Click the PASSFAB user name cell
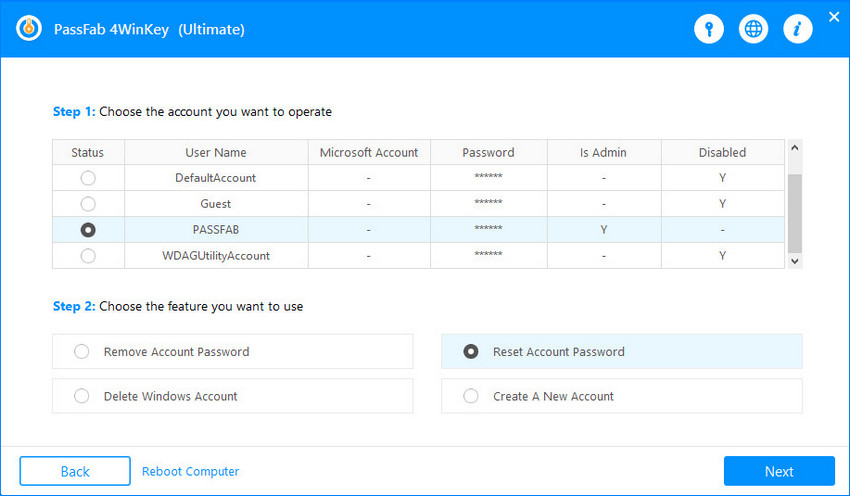This screenshot has height=496, width=850. (x=216, y=230)
